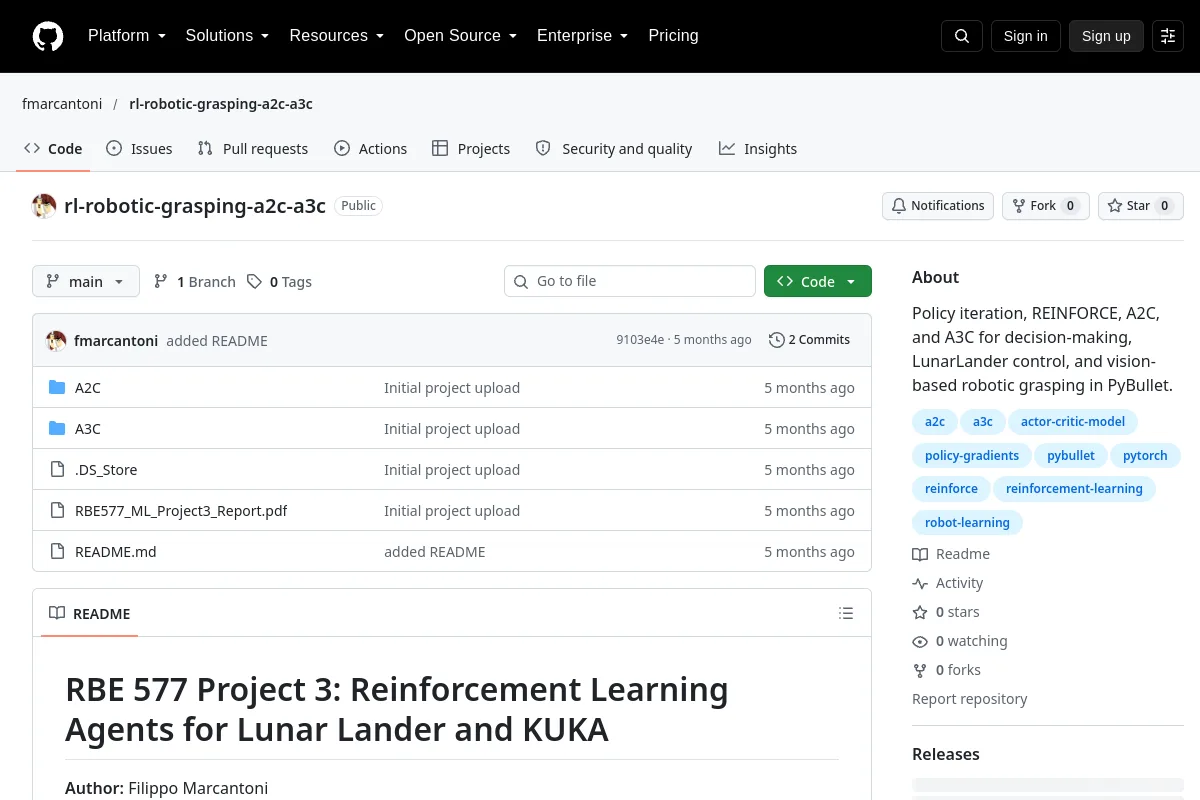Open commit hash 9103e4e
The height and width of the screenshot is (800, 1200).
640,340
